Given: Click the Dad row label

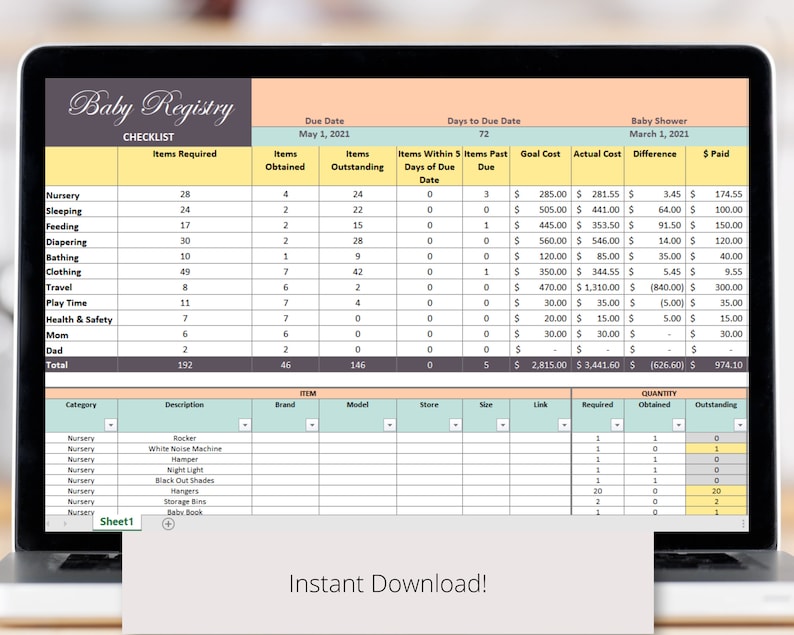Looking at the screenshot, I should pyautogui.click(x=55, y=350).
